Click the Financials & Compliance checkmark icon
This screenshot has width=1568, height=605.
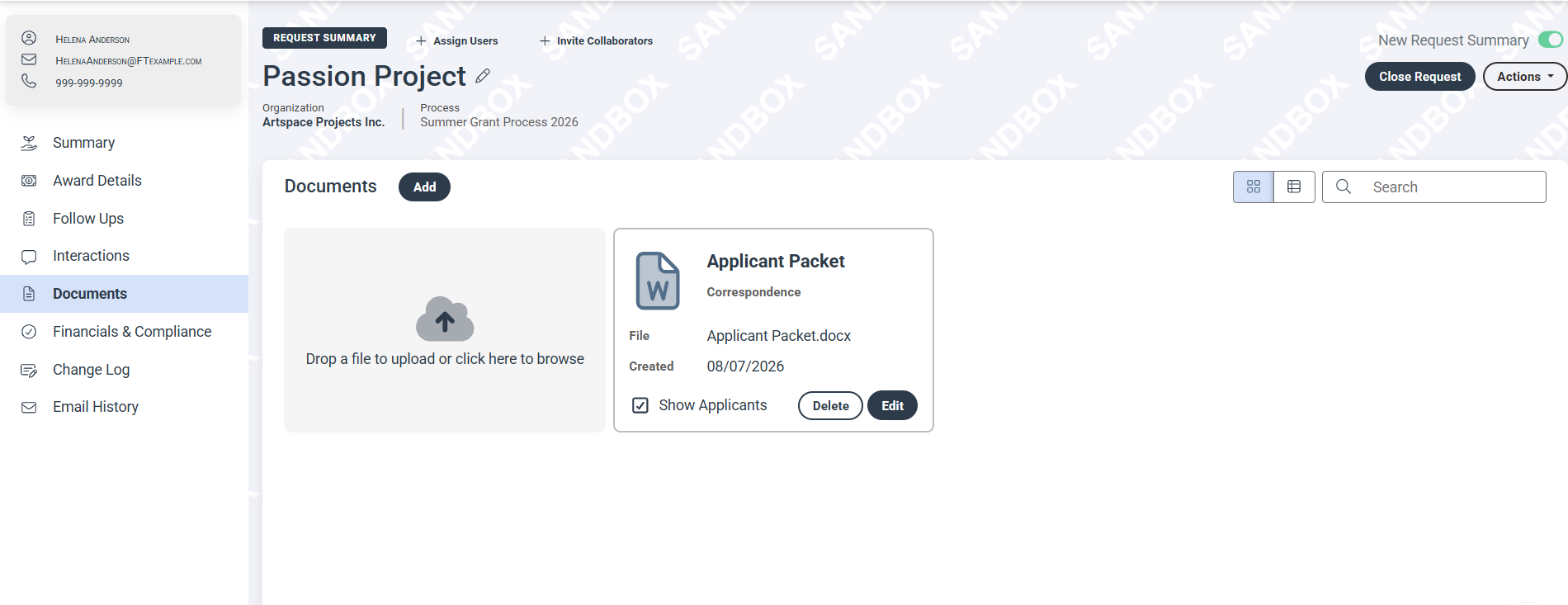(x=29, y=332)
